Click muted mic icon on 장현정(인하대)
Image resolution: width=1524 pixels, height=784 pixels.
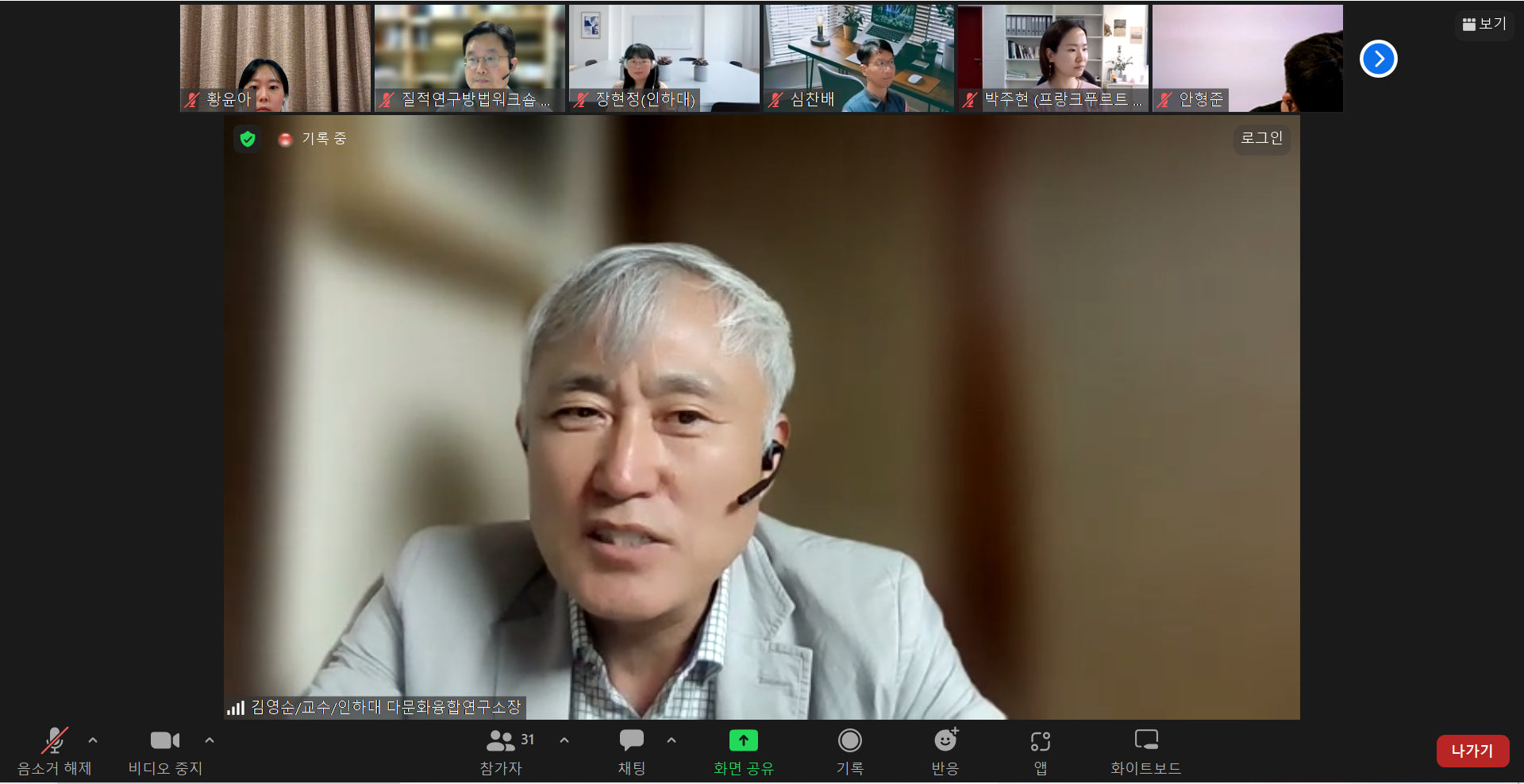coord(581,100)
